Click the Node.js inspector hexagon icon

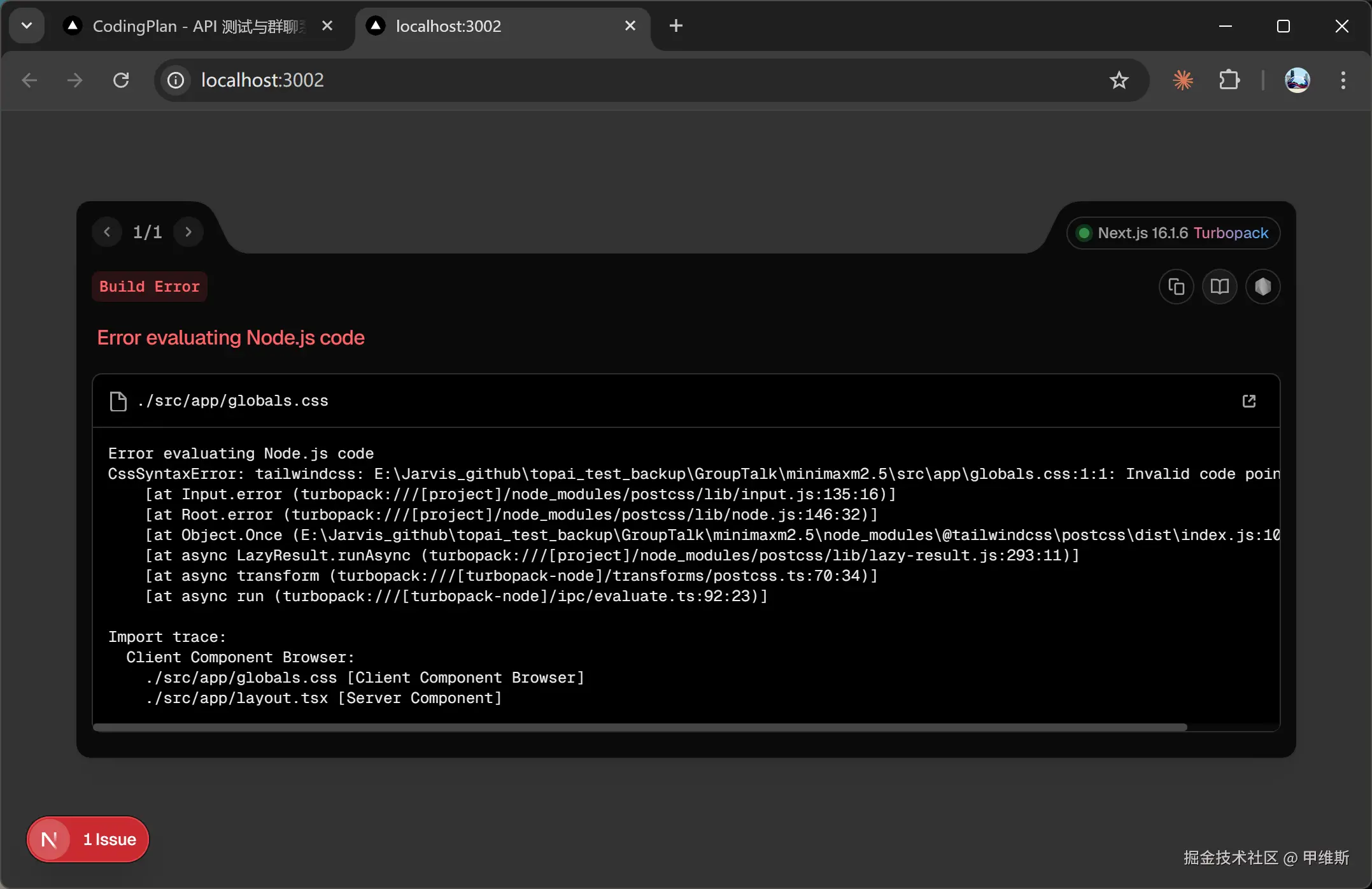click(1262, 287)
